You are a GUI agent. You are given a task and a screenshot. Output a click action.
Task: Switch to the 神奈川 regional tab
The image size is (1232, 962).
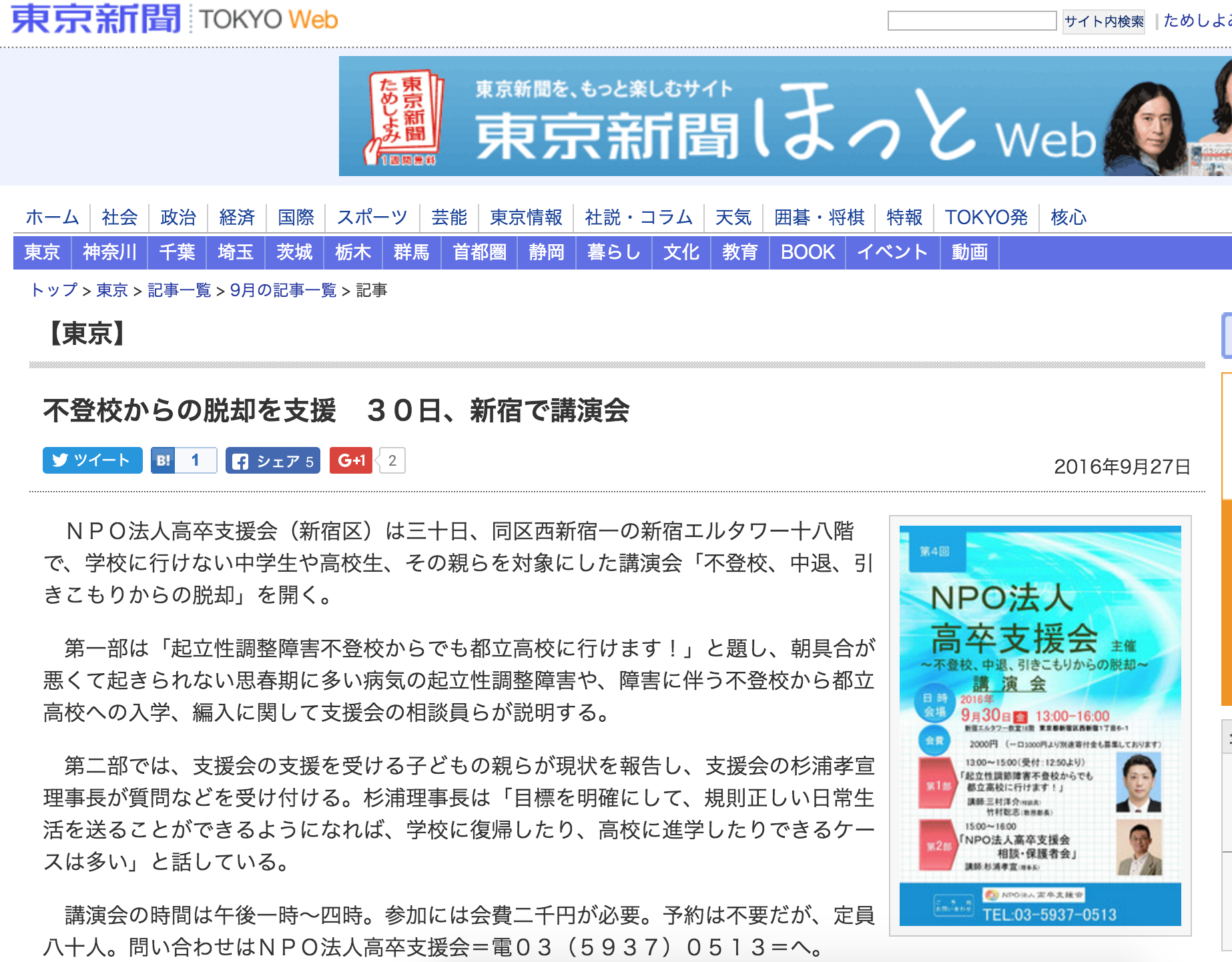(x=109, y=252)
